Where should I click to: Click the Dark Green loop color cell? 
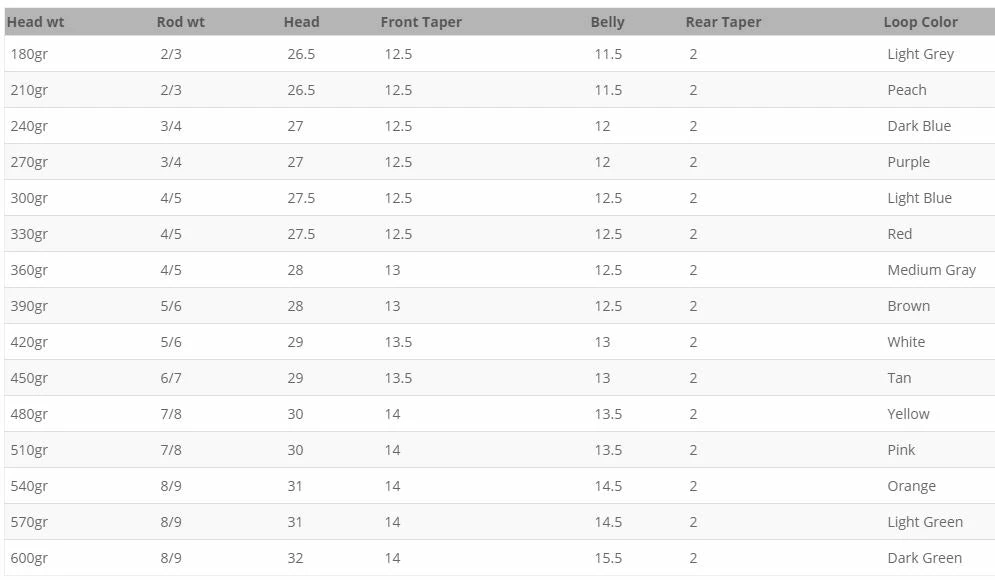pyautogui.click(x=924, y=558)
